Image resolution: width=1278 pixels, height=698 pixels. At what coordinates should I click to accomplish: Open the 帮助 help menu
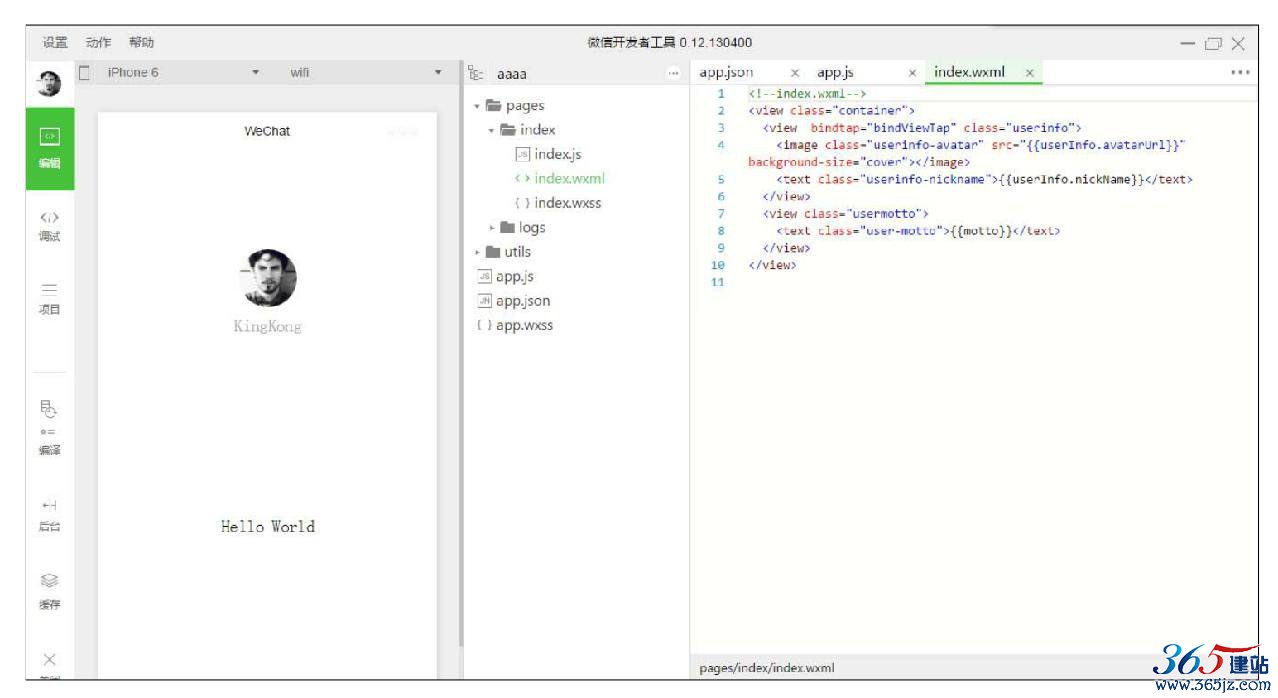(141, 42)
